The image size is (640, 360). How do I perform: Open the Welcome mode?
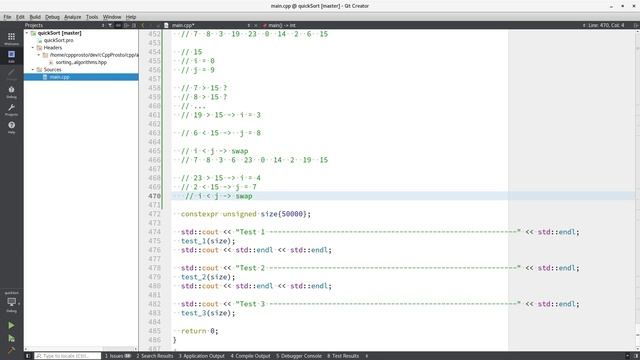click(x=11, y=39)
